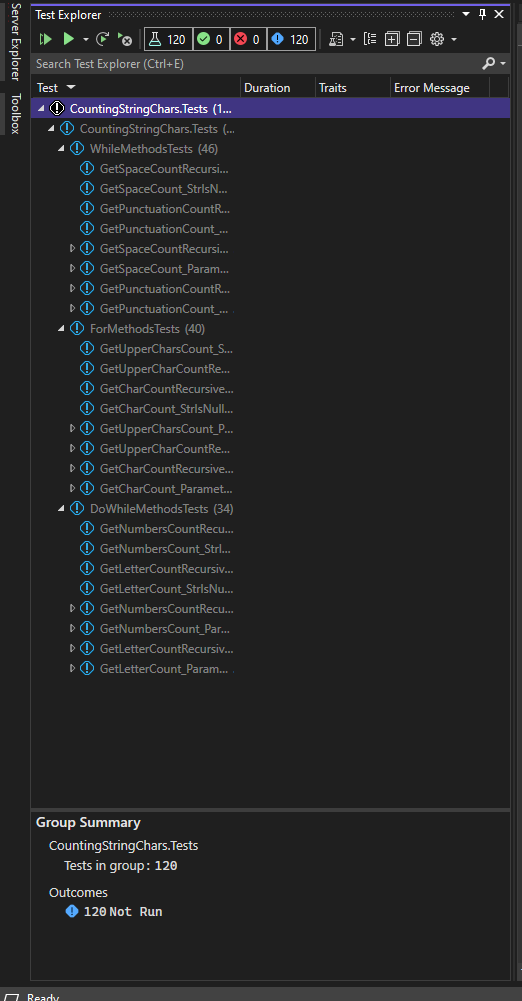The width and height of the screenshot is (522, 1001).
Task: Open the search filter dropdown arrow
Action: pos(503,64)
